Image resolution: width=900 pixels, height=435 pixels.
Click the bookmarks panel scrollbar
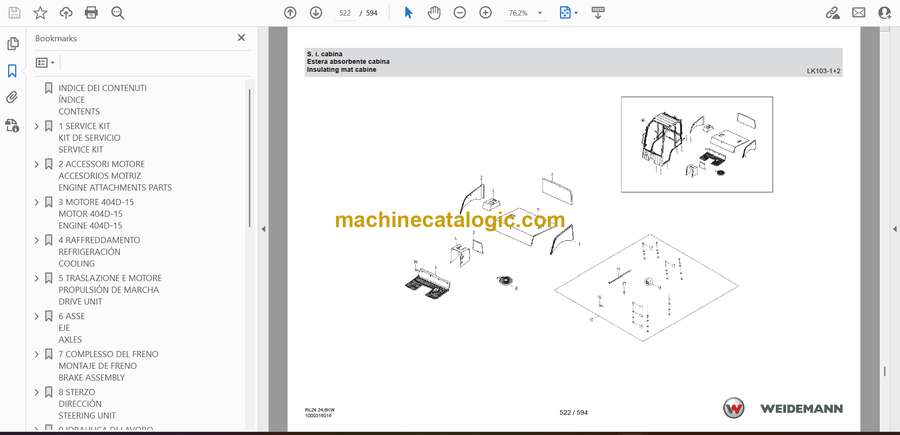click(250, 158)
